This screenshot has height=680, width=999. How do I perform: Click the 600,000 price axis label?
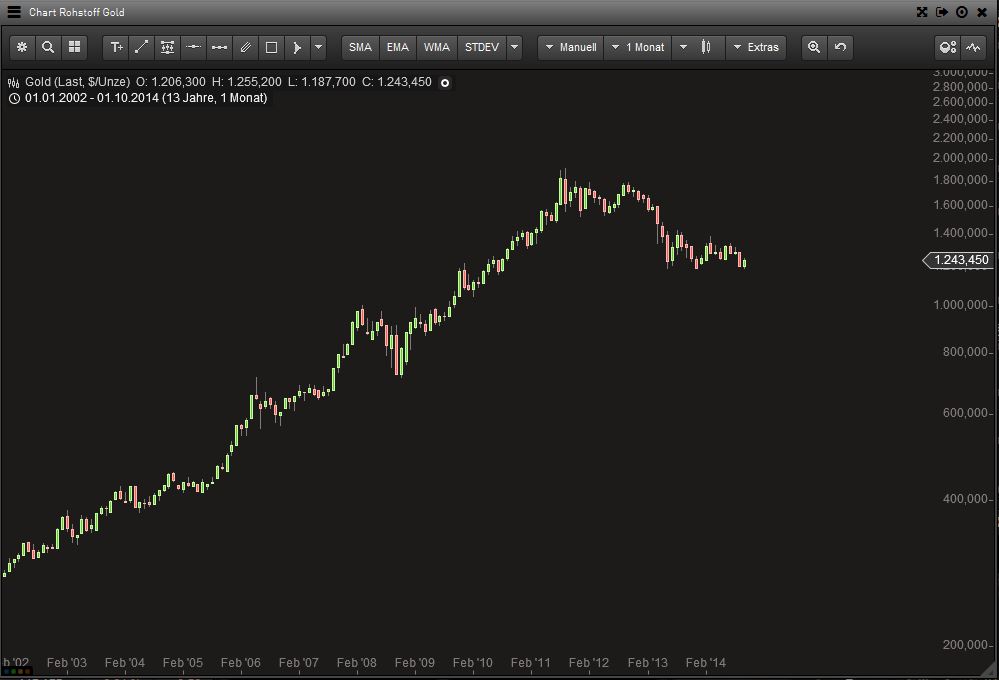(967, 413)
